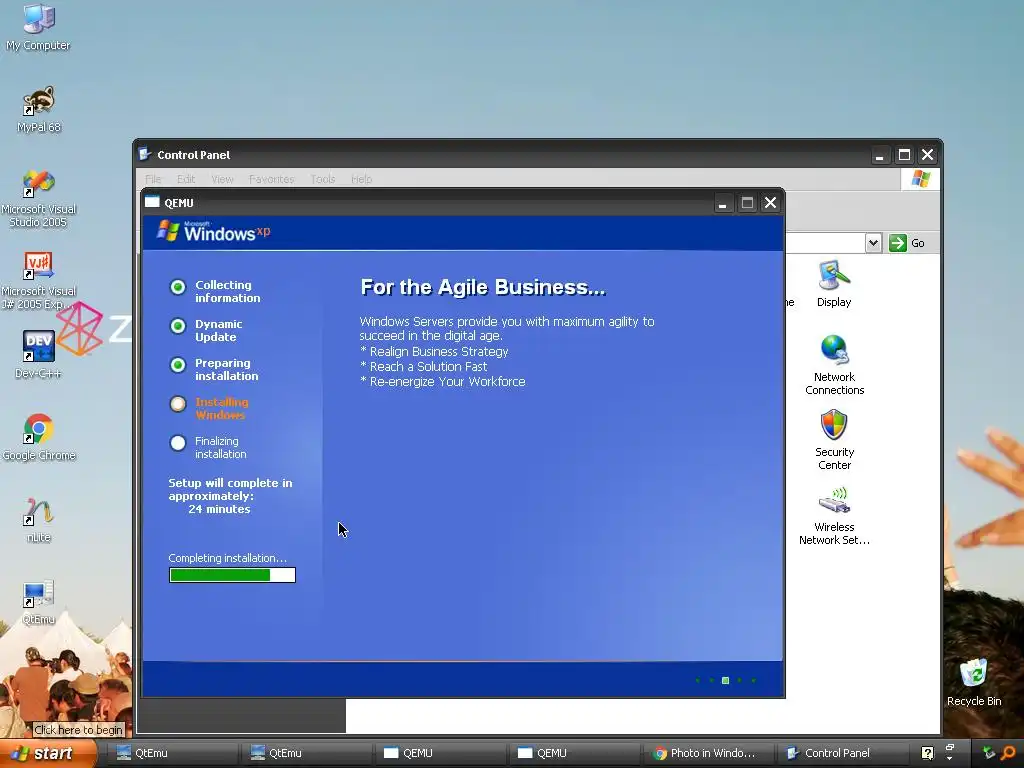Close the QEMU window
The width and height of the screenshot is (1024, 768).
coord(771,203)
